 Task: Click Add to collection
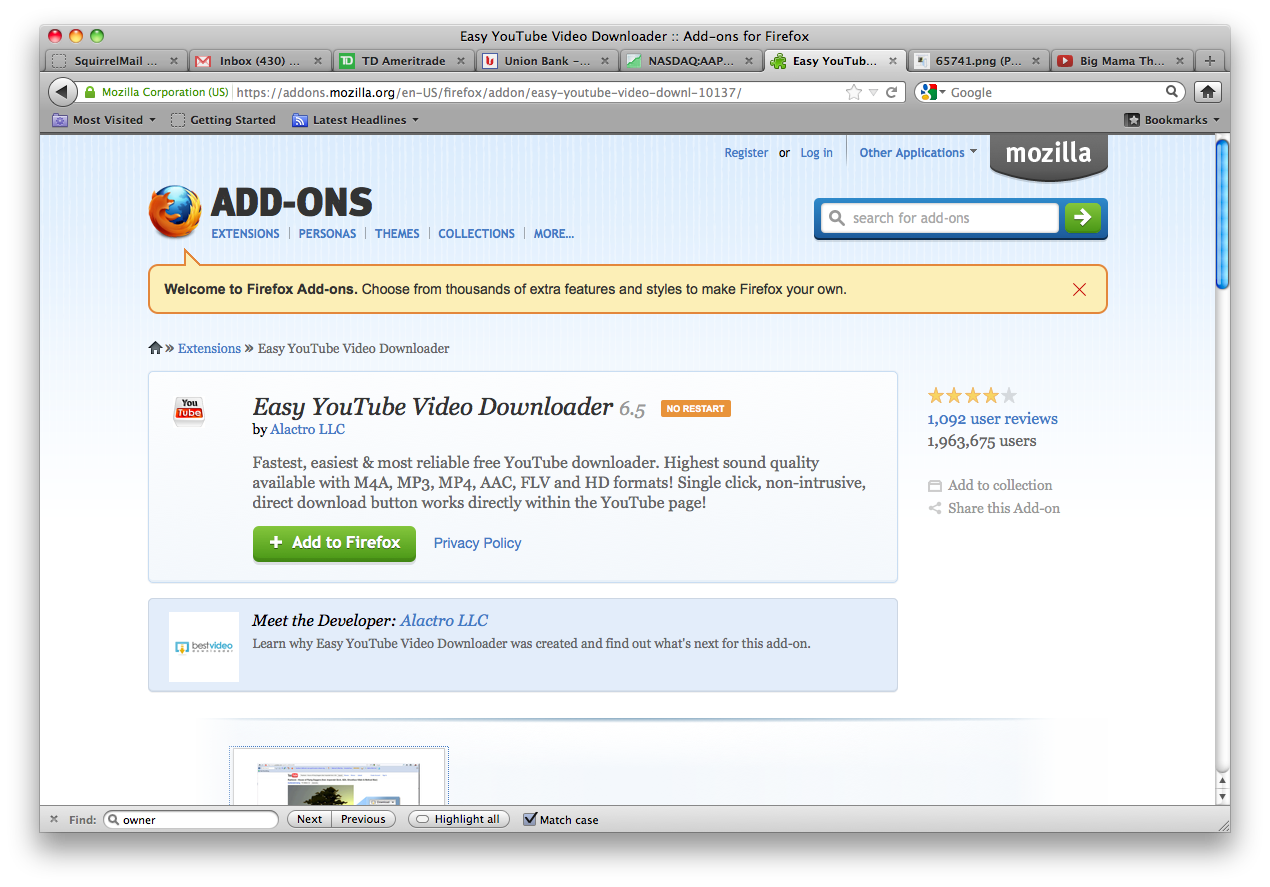click(x=990, y=485)
